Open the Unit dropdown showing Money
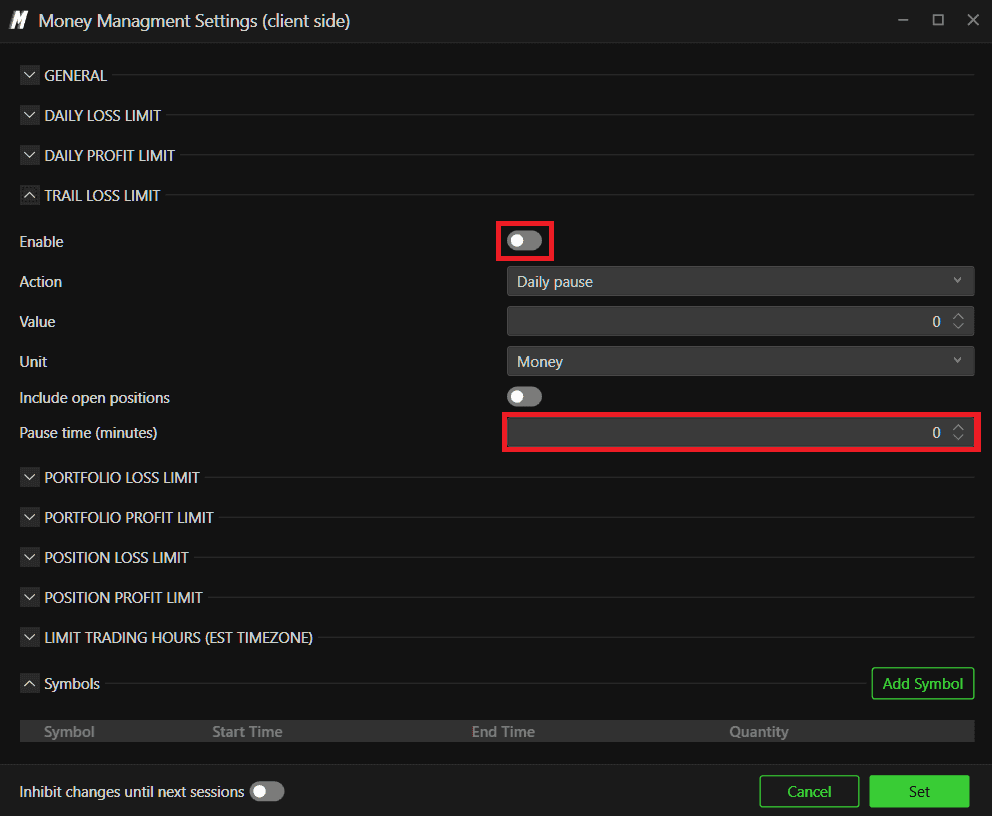992x816 pixels. click(740, 361)
